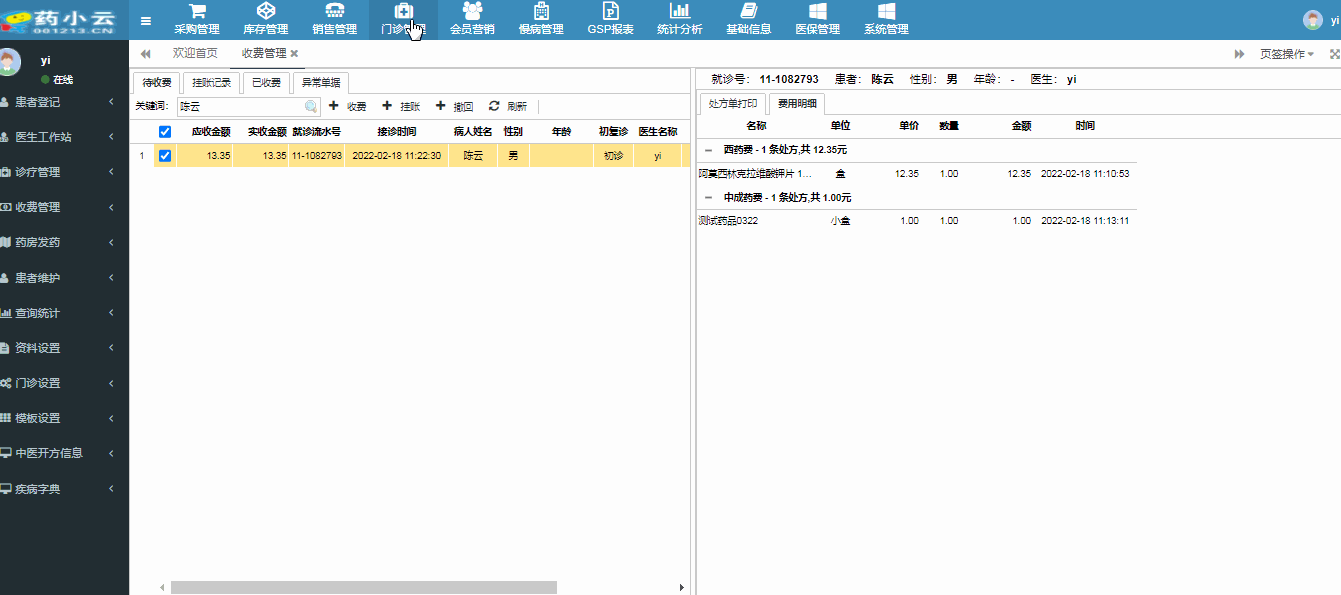Collapse the 中成药费 group
This screenshot has height=595, width=1341.
[x=709, y=198]
